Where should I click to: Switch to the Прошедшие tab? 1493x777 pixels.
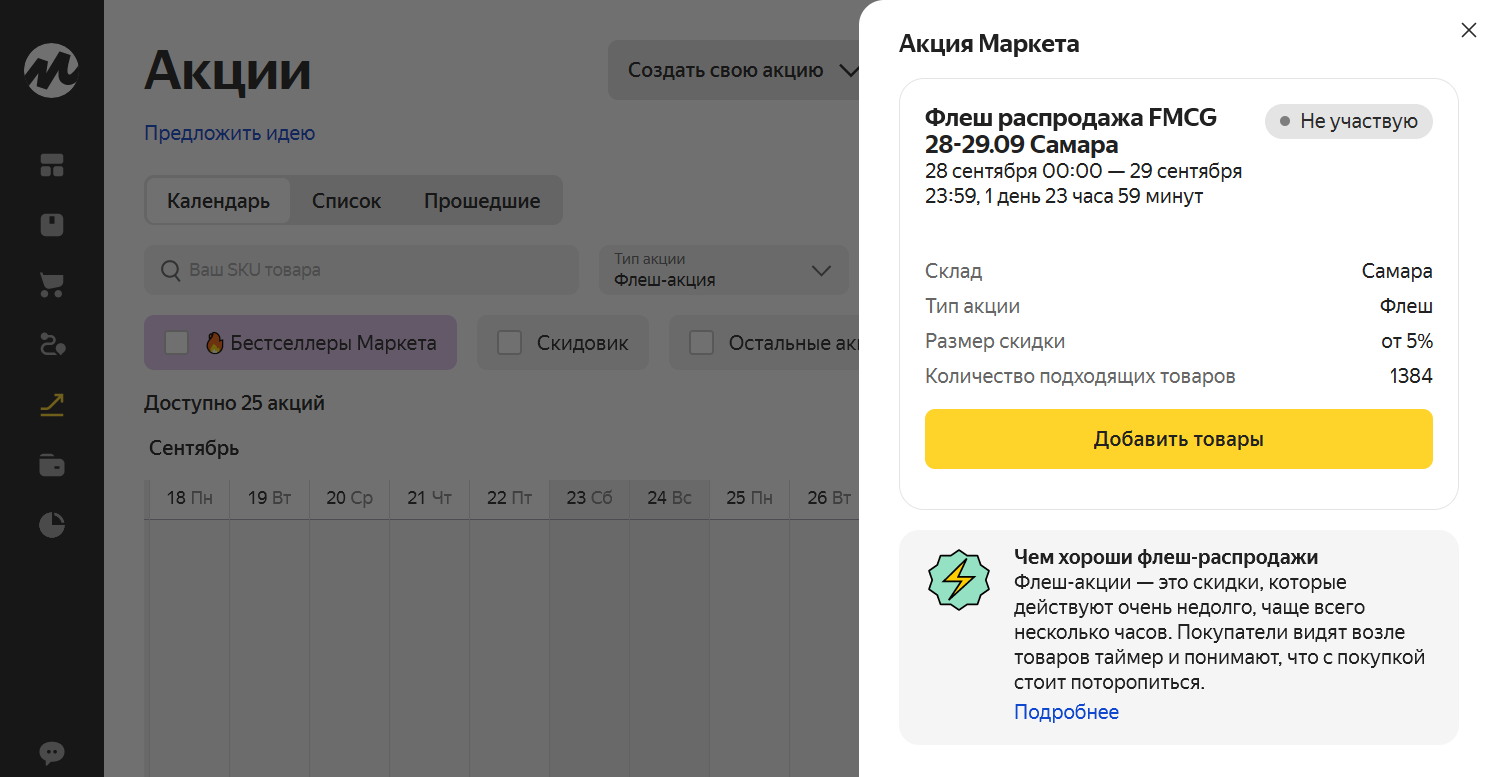482,201
